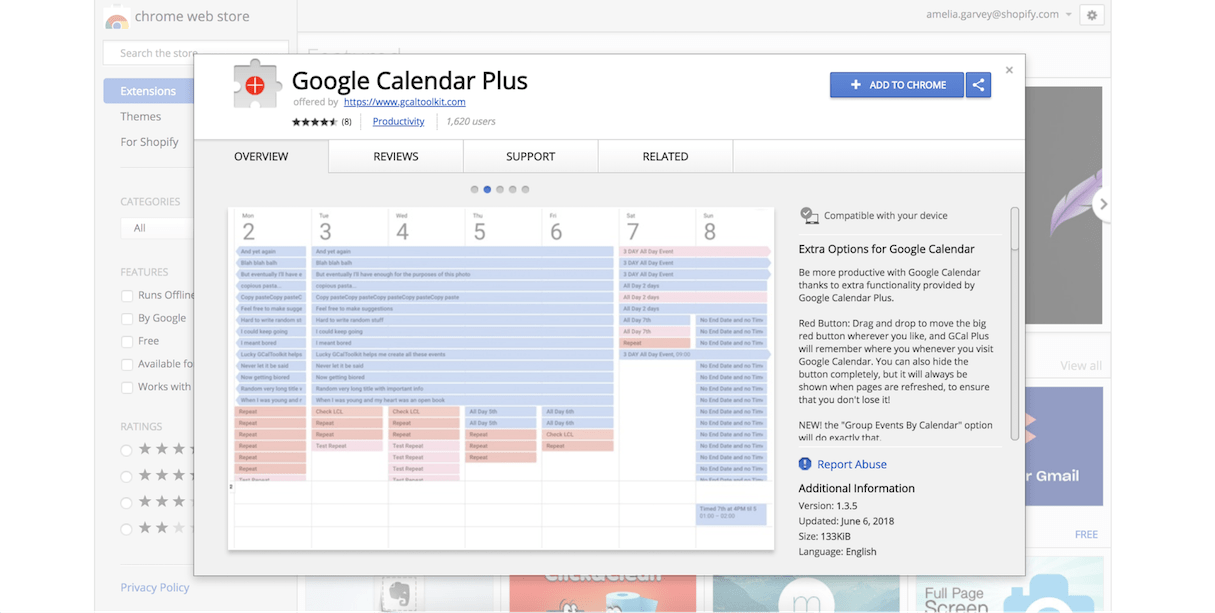Open the Privacy Policy link
Image resolution: width=1215 pixels, height=613 pixels.
click(155, 587)
